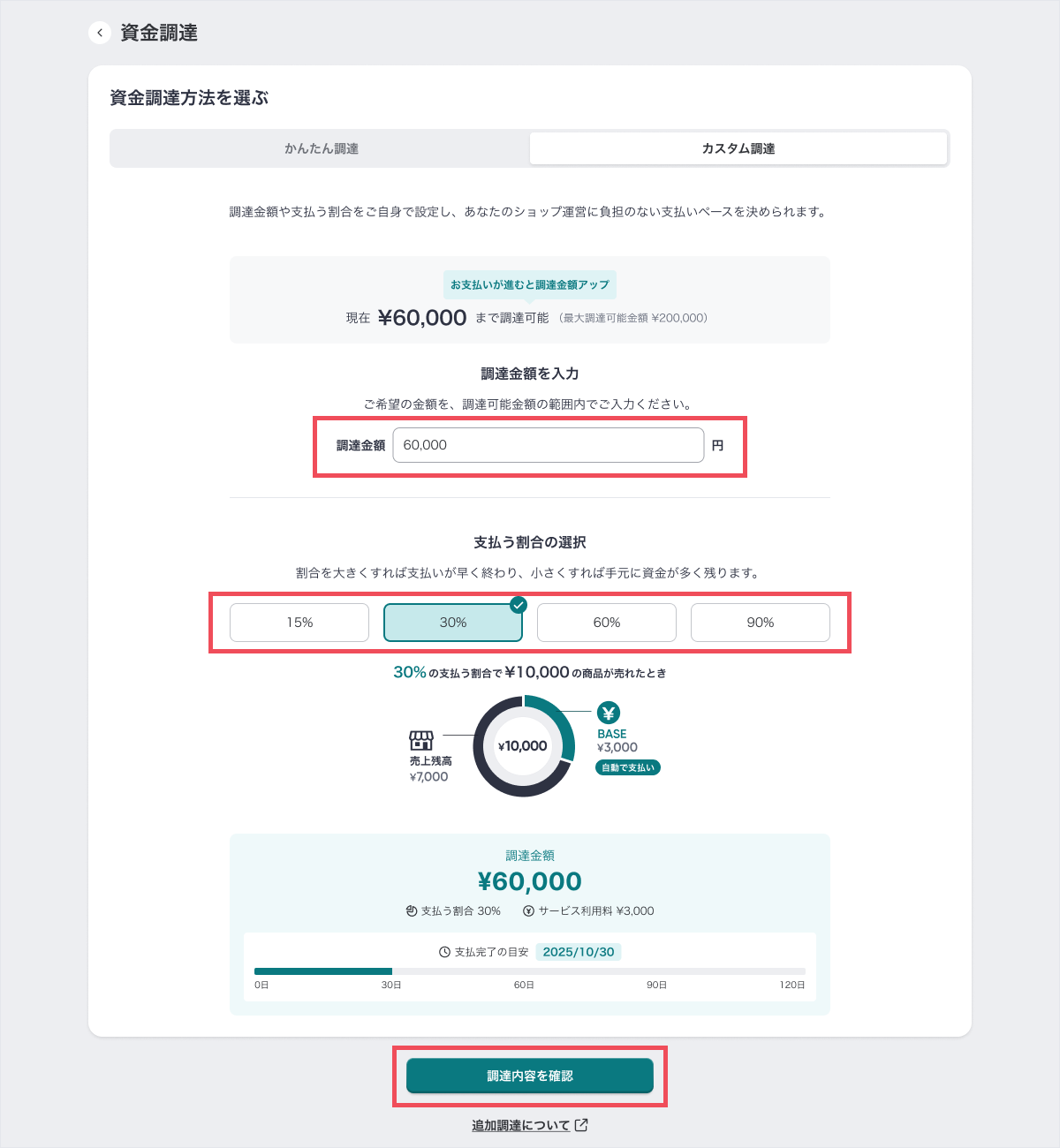
Task: Click the yen icon beside サービス利用料
Action: point(528,910)
